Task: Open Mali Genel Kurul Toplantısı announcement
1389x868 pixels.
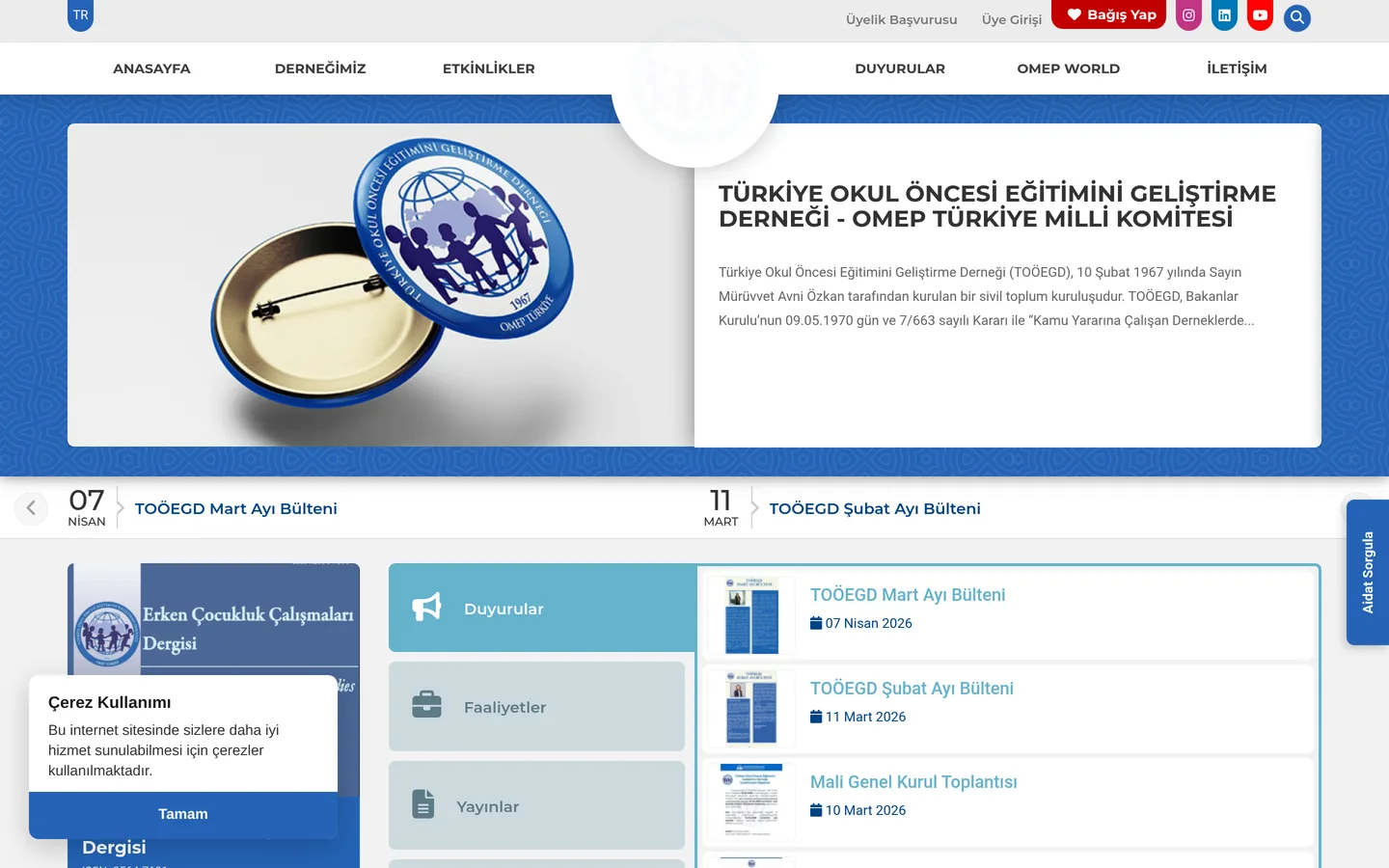Action: click(913, 782)
